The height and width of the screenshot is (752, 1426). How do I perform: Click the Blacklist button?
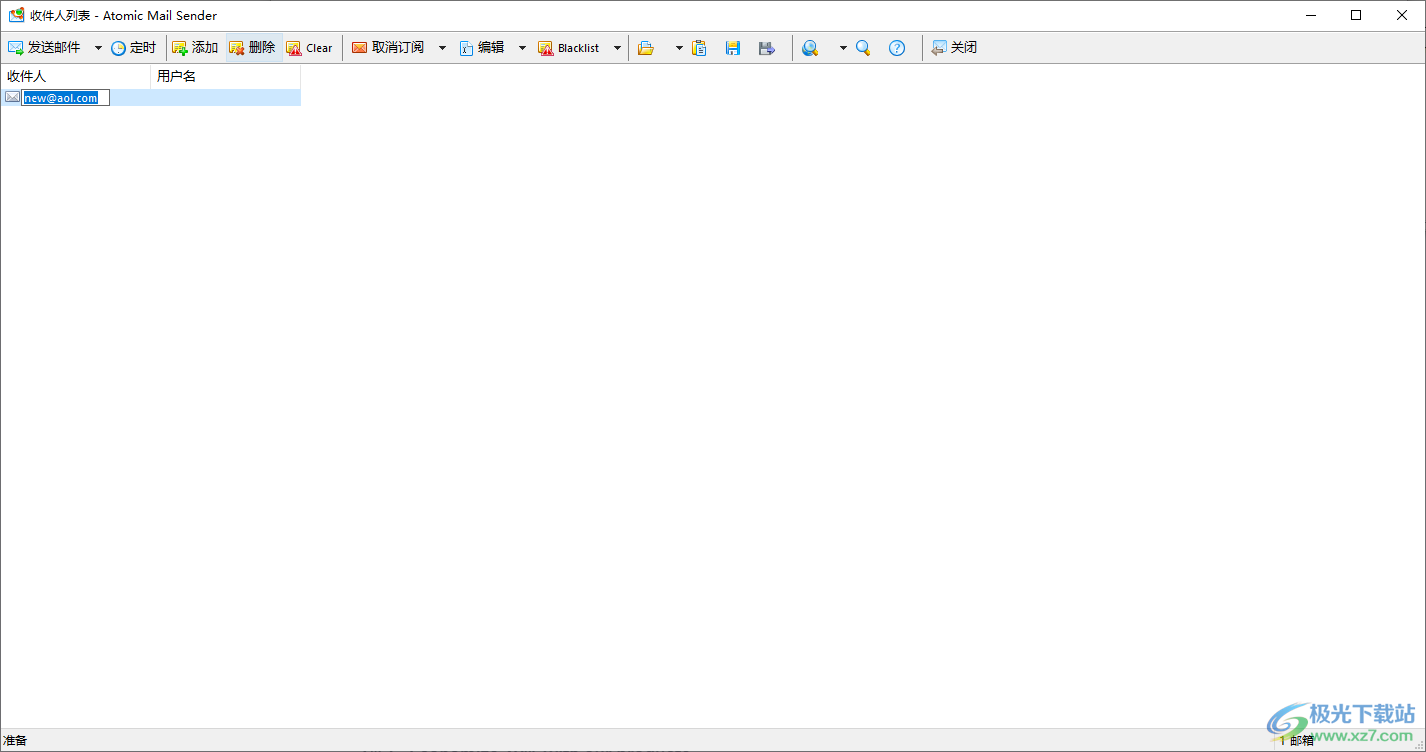(569, 48)
